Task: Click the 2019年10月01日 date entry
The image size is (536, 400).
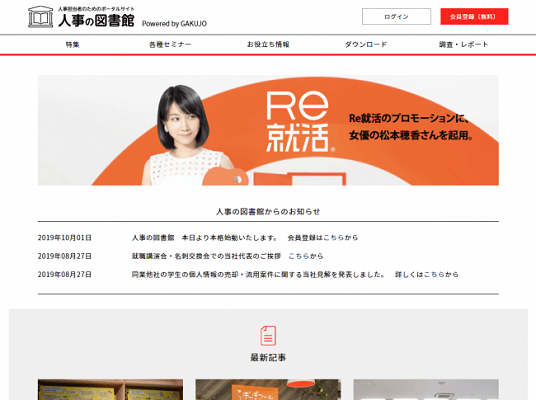Action: point(65,238)
